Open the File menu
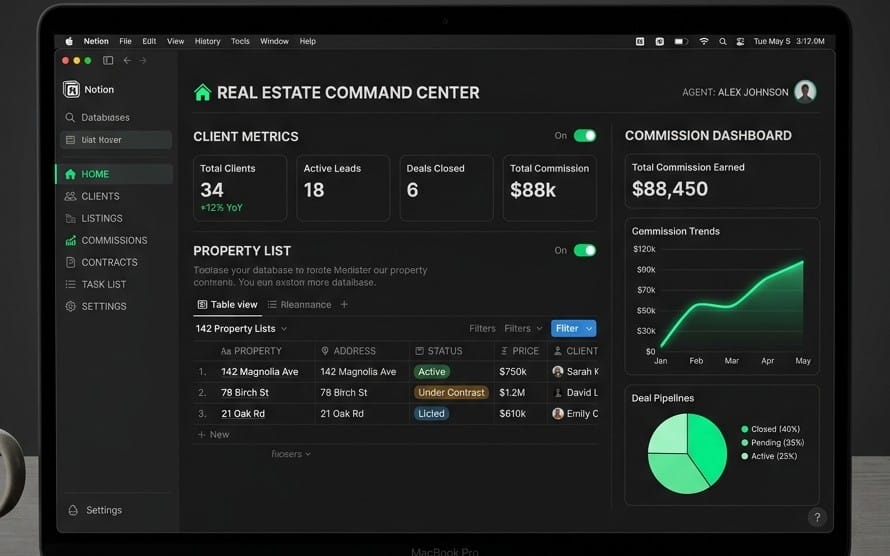The width and height of the screenshot is (890, 556). click(125, 41)
